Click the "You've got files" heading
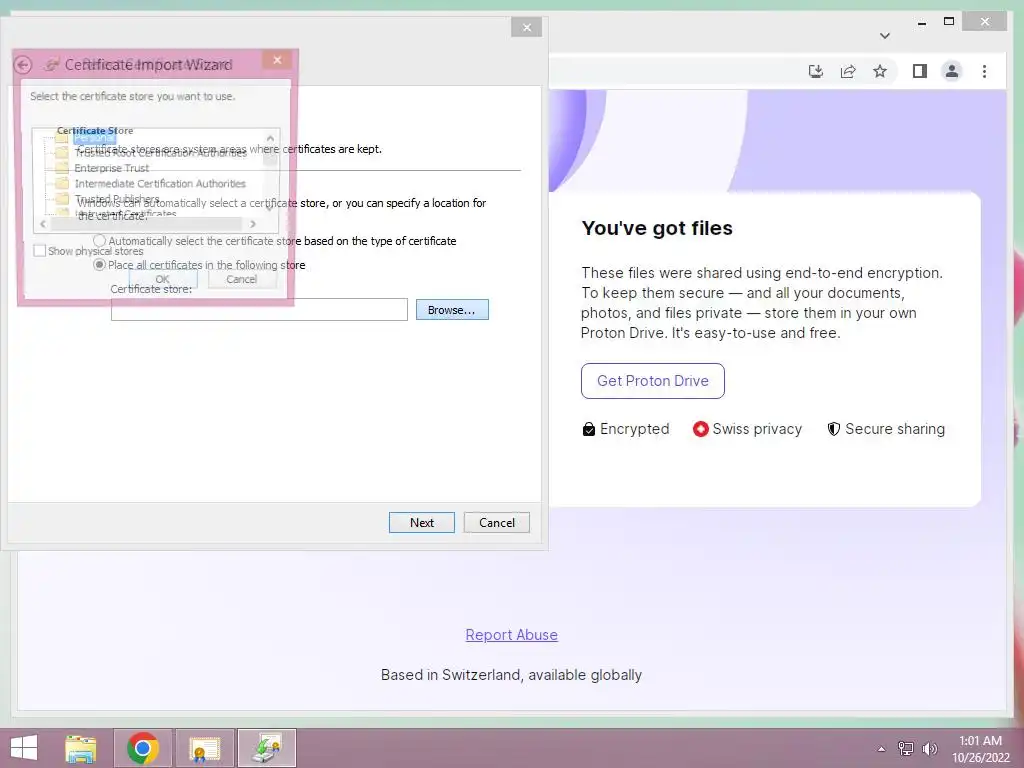 [657, 228]
